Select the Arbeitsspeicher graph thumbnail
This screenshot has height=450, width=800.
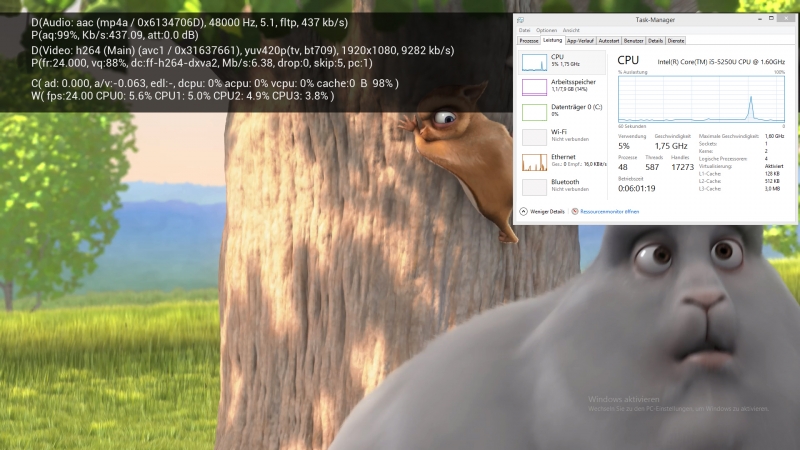click(x=534, y=87)
